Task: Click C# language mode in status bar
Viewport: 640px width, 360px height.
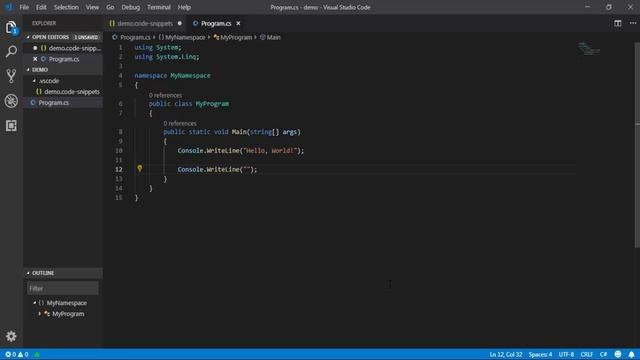Action: [x=603, y=354]
